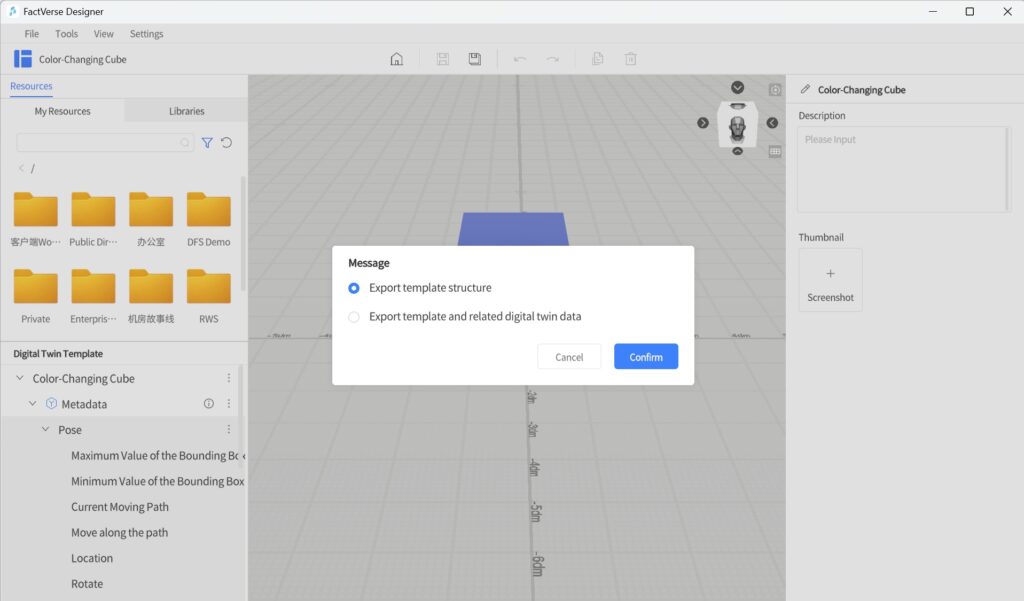The image size is (1024, 601).
Task: Click the Save floppy disk icon
Action: click(474, 59)
